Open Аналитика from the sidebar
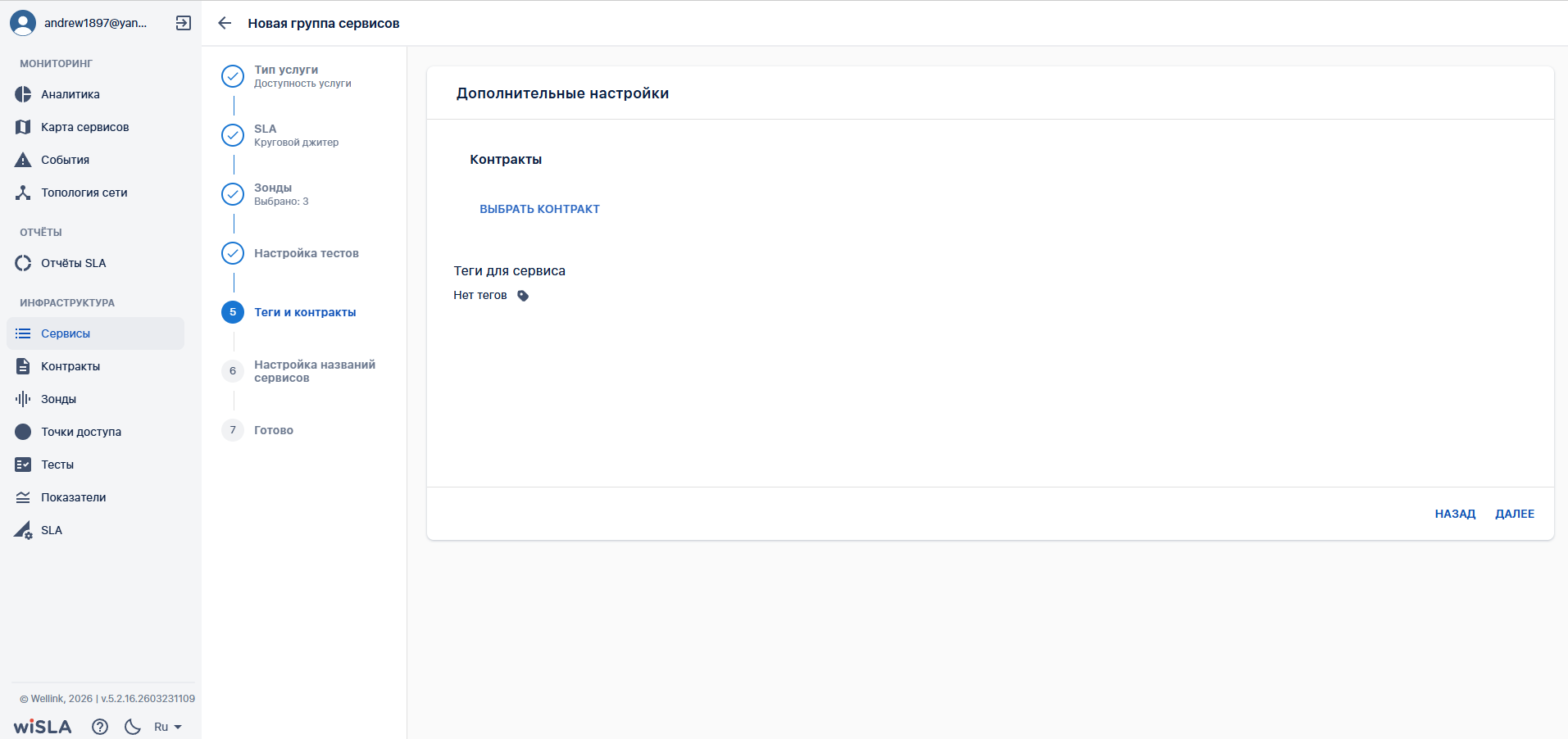The height and width of the screenshot is (739, 1568). coord(70,94)
